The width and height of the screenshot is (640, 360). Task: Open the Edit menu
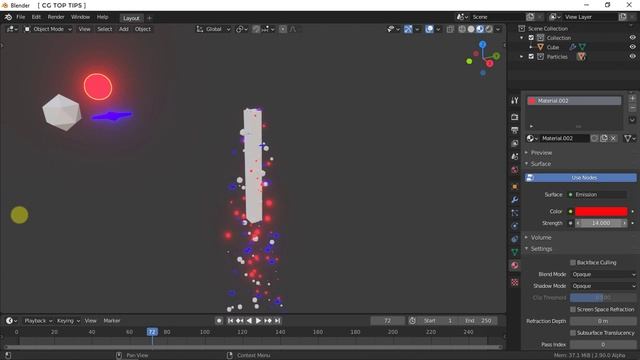pyautogui.click(x=36, y=17)
